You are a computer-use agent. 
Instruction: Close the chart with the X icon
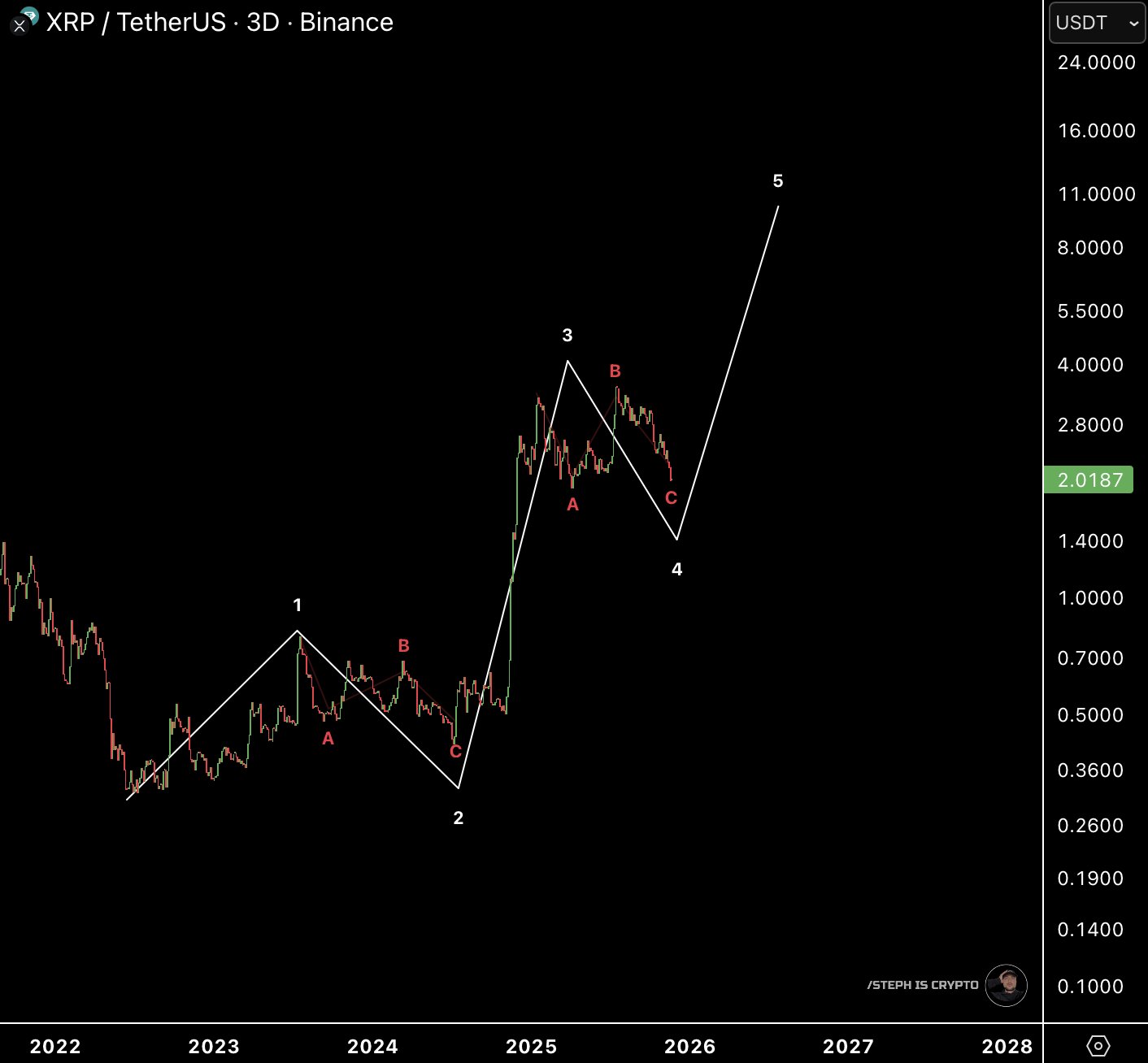point(20,26)
